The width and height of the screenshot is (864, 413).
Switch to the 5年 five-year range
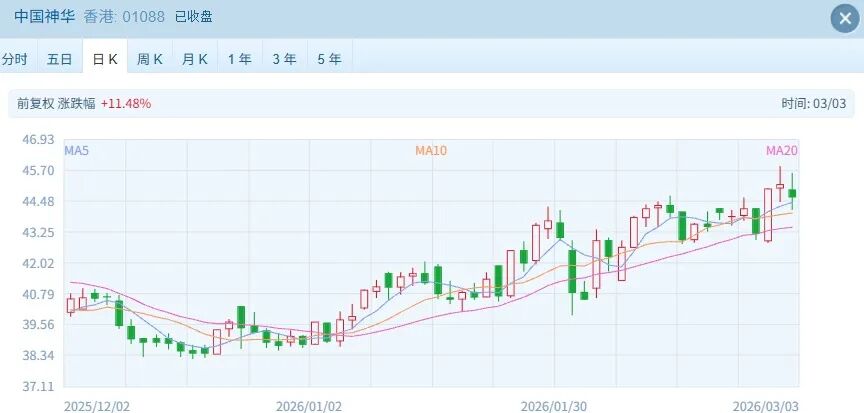pyautogui.click(x=330, y=59)
